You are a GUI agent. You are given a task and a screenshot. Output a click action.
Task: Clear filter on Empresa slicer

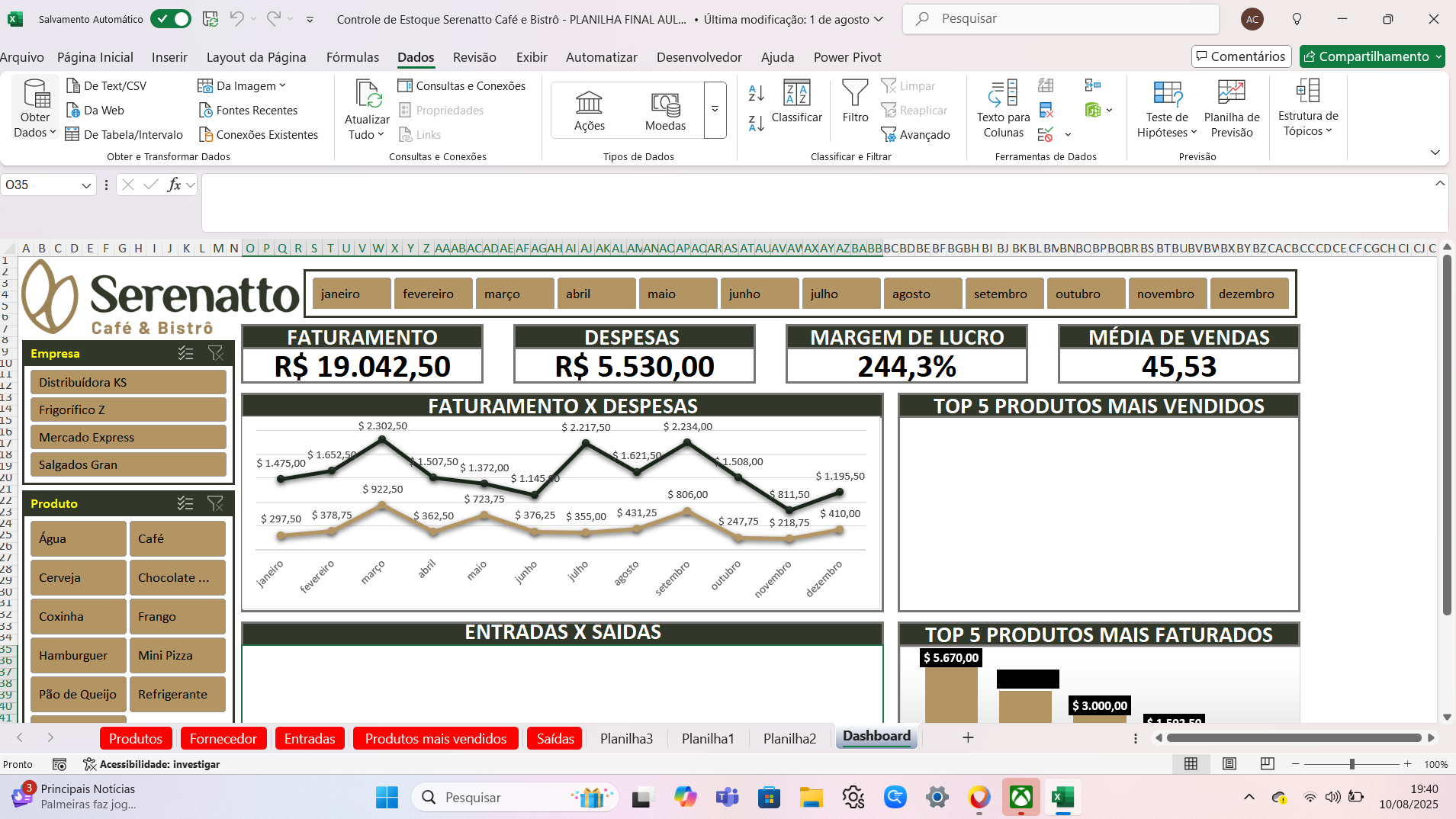(x=216, y=353)
